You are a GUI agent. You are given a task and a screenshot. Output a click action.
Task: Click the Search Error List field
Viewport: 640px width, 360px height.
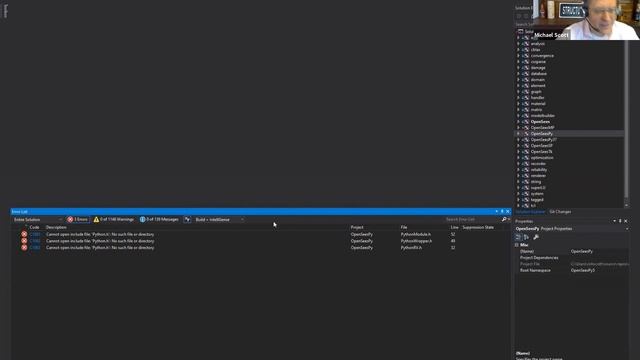[x=472, y=220]
